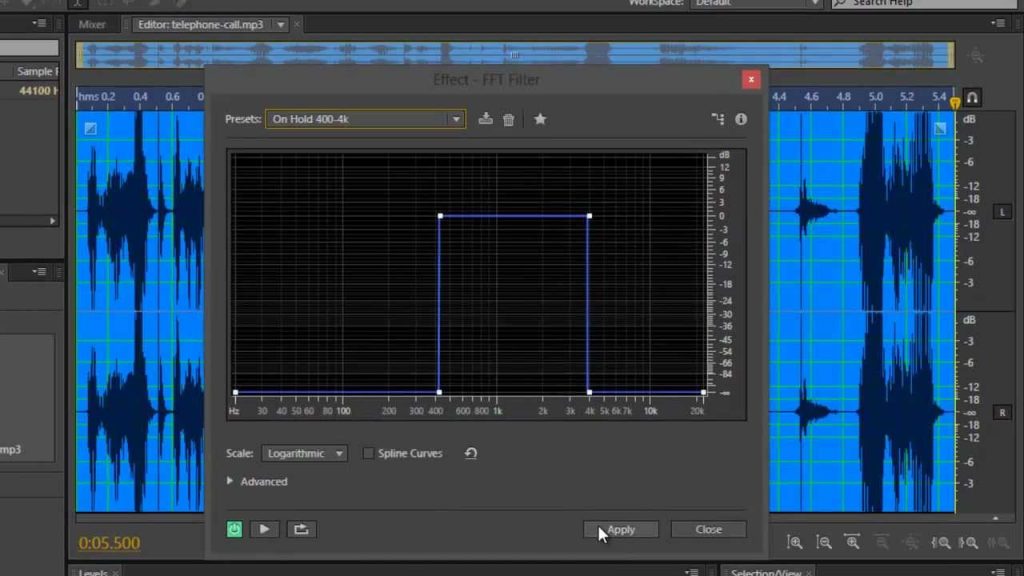Click the effect info icon
The height and width of the screenshot is (576, 1024).
(741, 119)
